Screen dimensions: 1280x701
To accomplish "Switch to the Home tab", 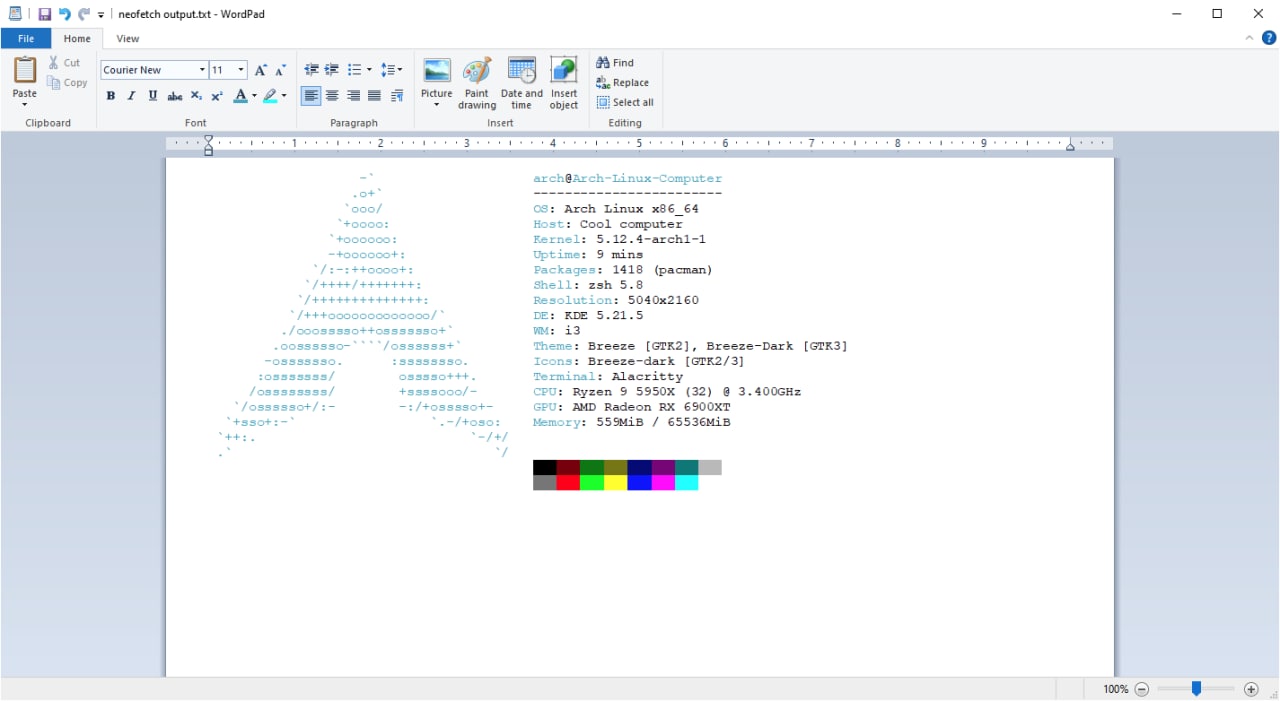I will point(77,38).
